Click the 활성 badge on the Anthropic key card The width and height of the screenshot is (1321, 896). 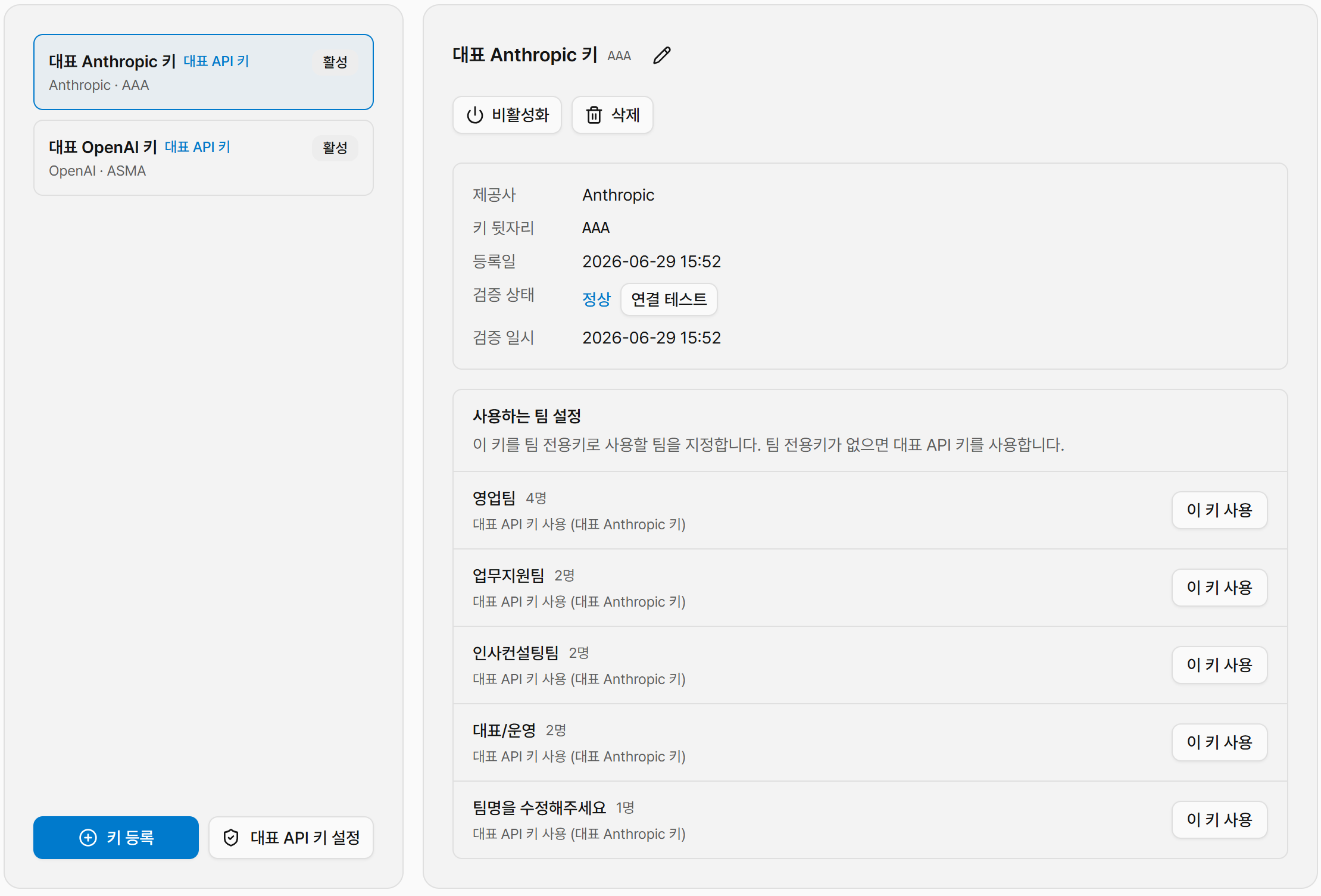tap(335, 62)
